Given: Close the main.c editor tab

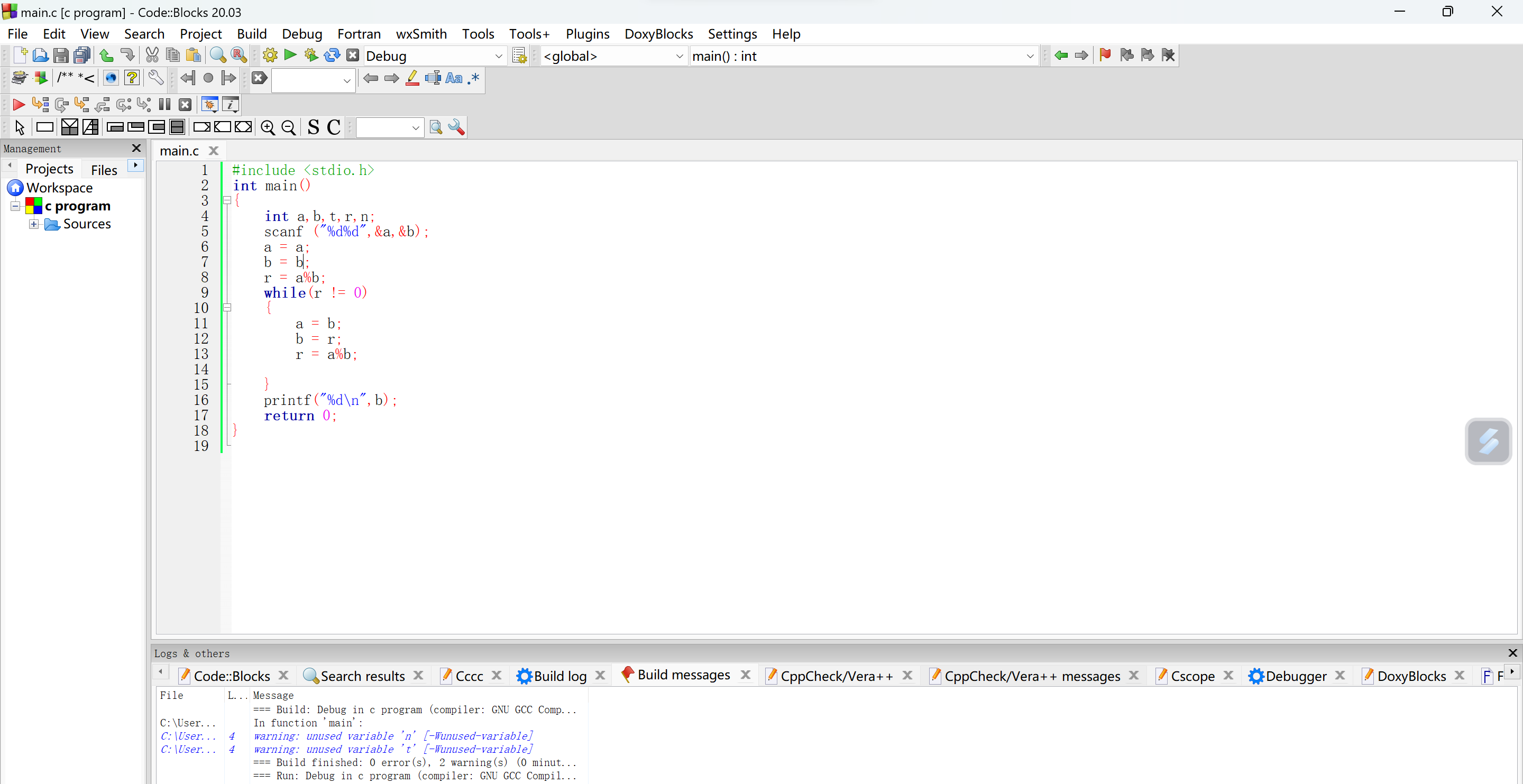Looking at the screenshot, I should [214, 151].
